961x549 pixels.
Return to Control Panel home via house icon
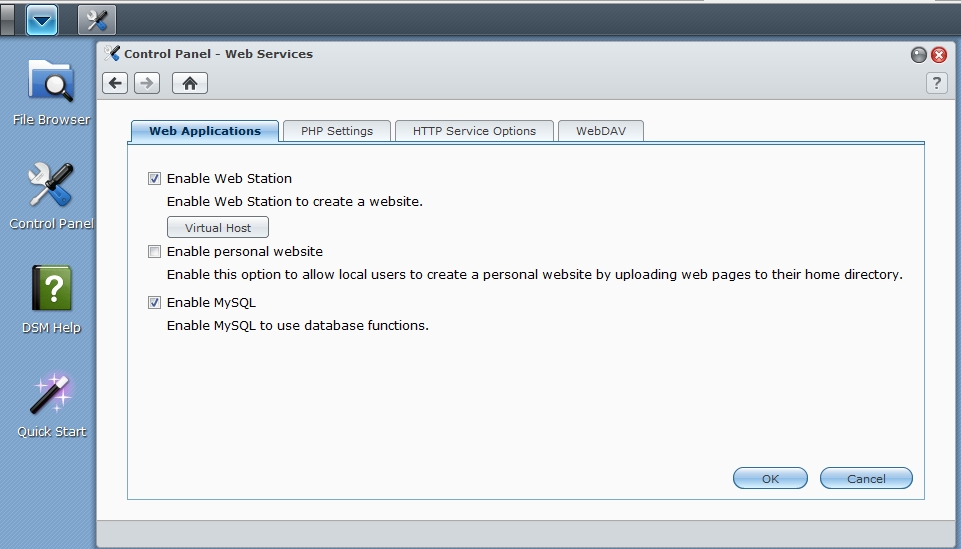[x=189, y=83]
